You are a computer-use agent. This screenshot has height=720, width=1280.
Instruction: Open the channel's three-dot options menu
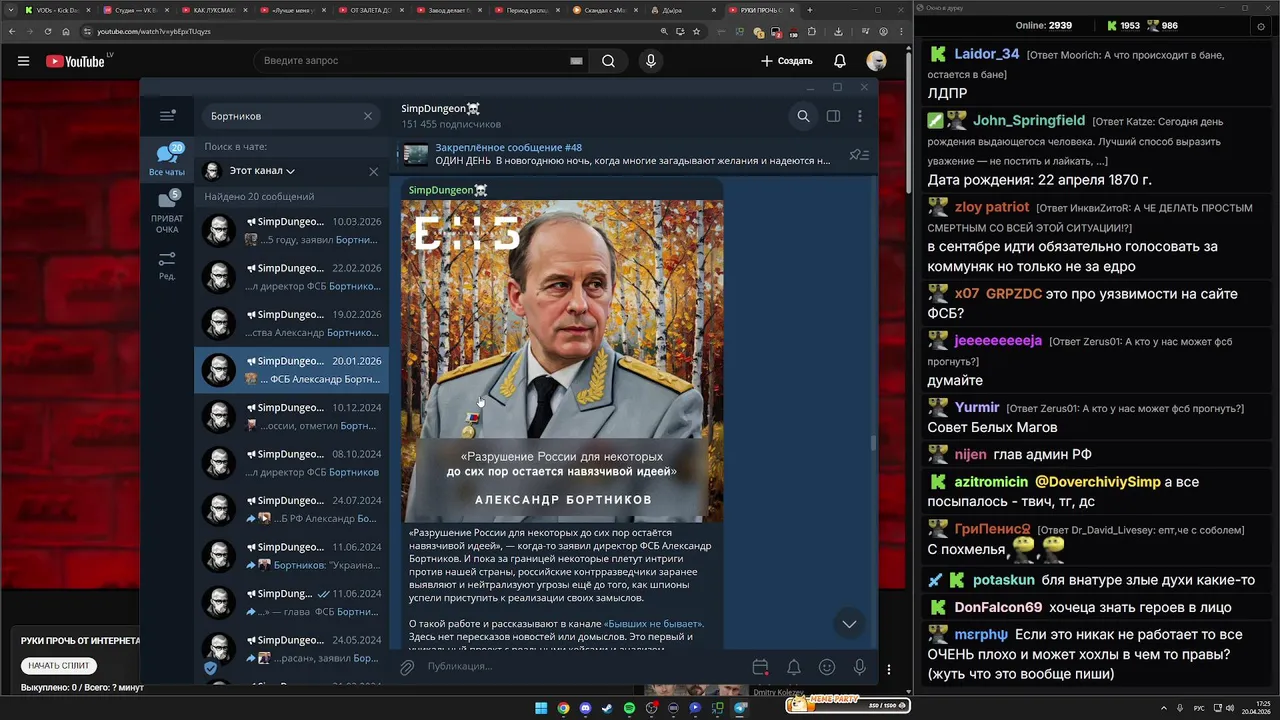click(x=859, y=116)
